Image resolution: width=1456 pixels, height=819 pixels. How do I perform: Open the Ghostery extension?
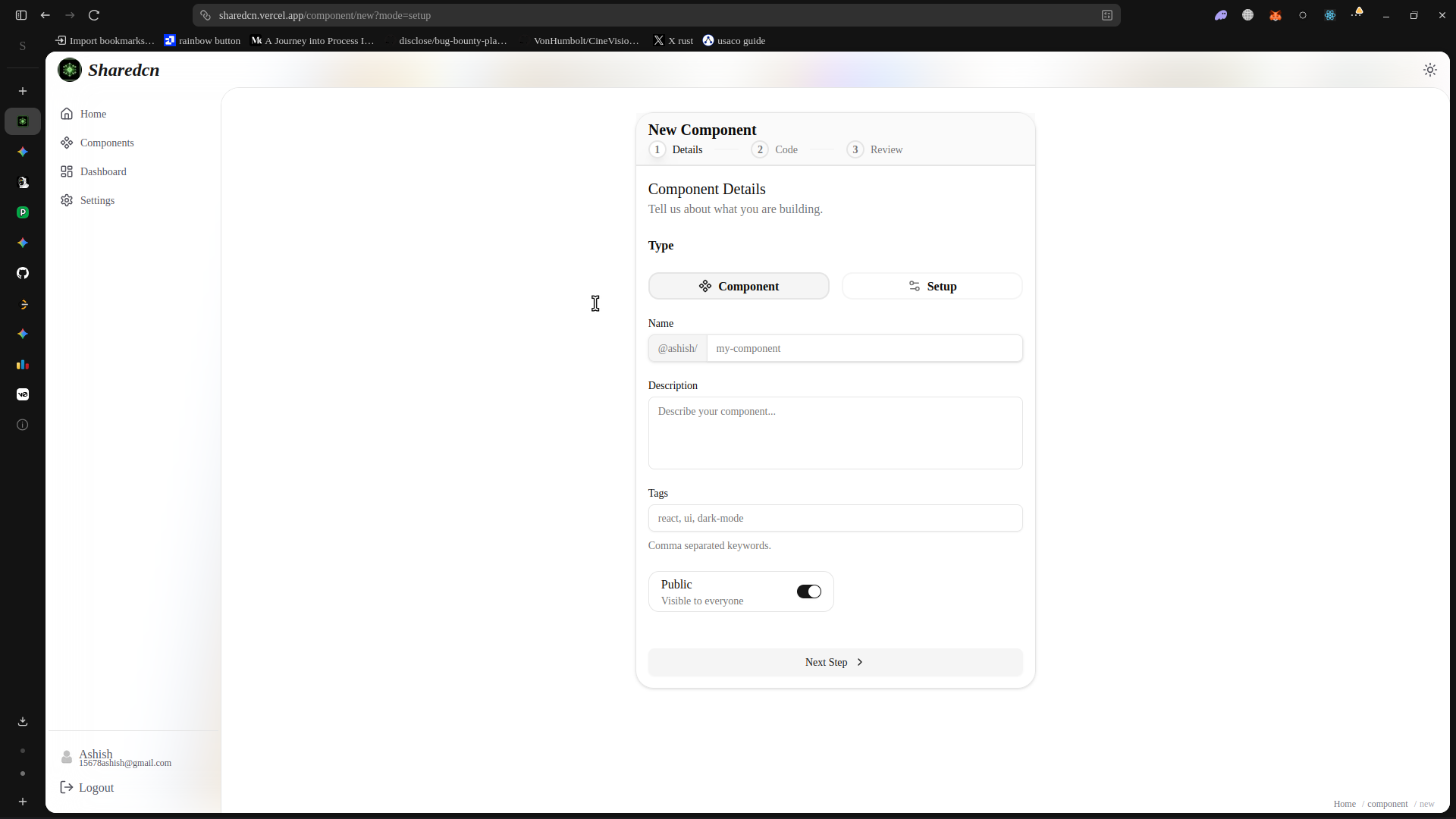[1221, 15]
